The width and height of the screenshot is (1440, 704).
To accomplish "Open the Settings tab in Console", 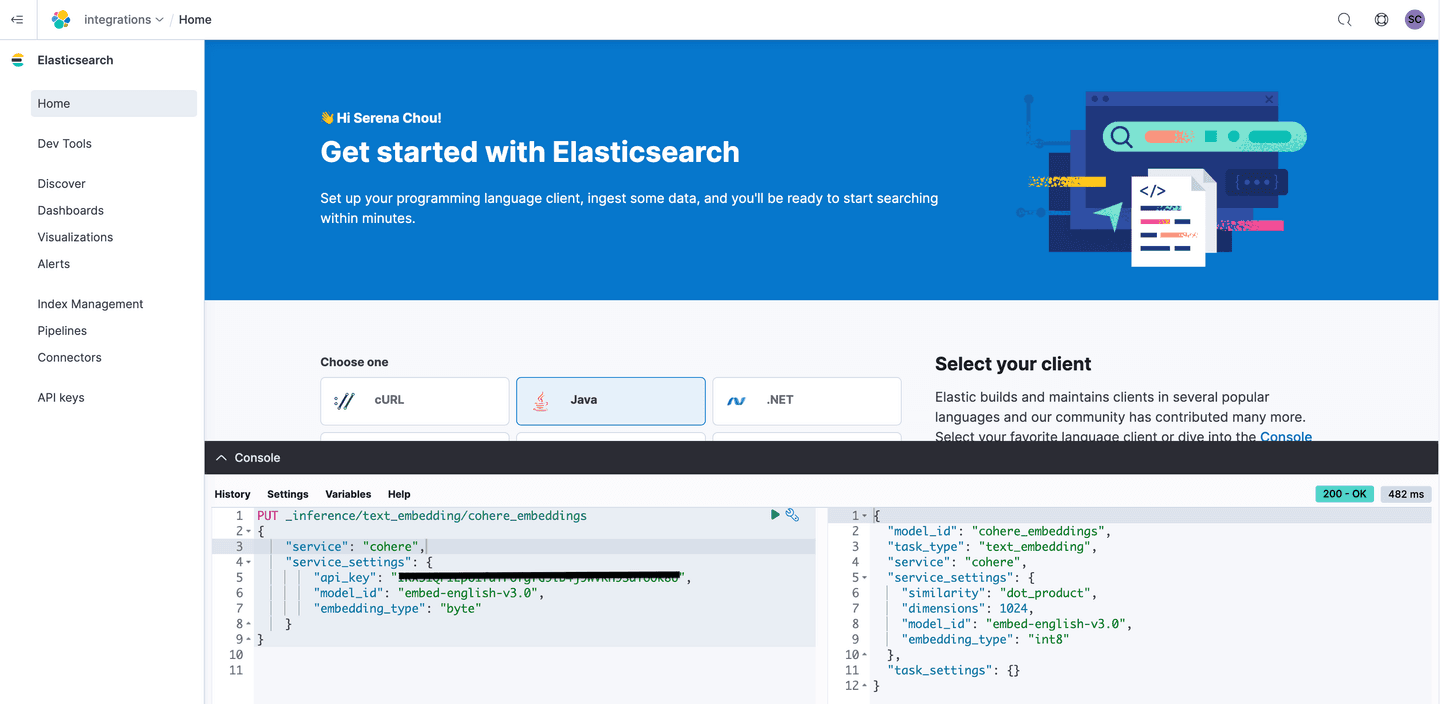I will point(287,494).
